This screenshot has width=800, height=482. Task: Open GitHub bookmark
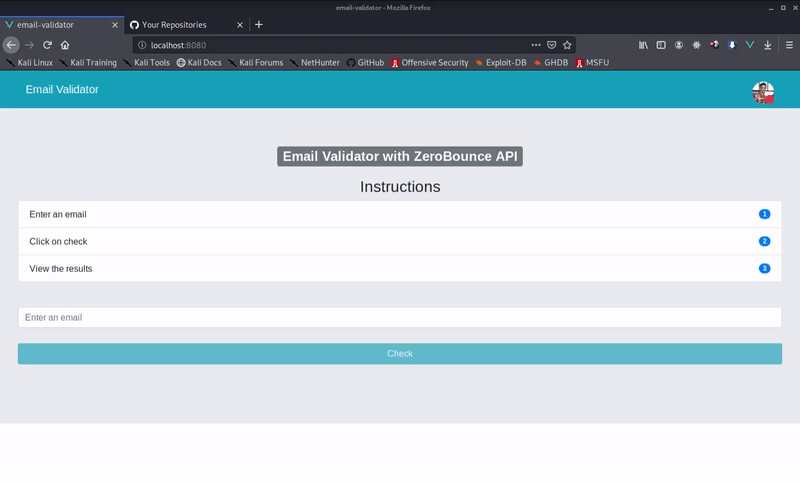[x=365, y=63]
